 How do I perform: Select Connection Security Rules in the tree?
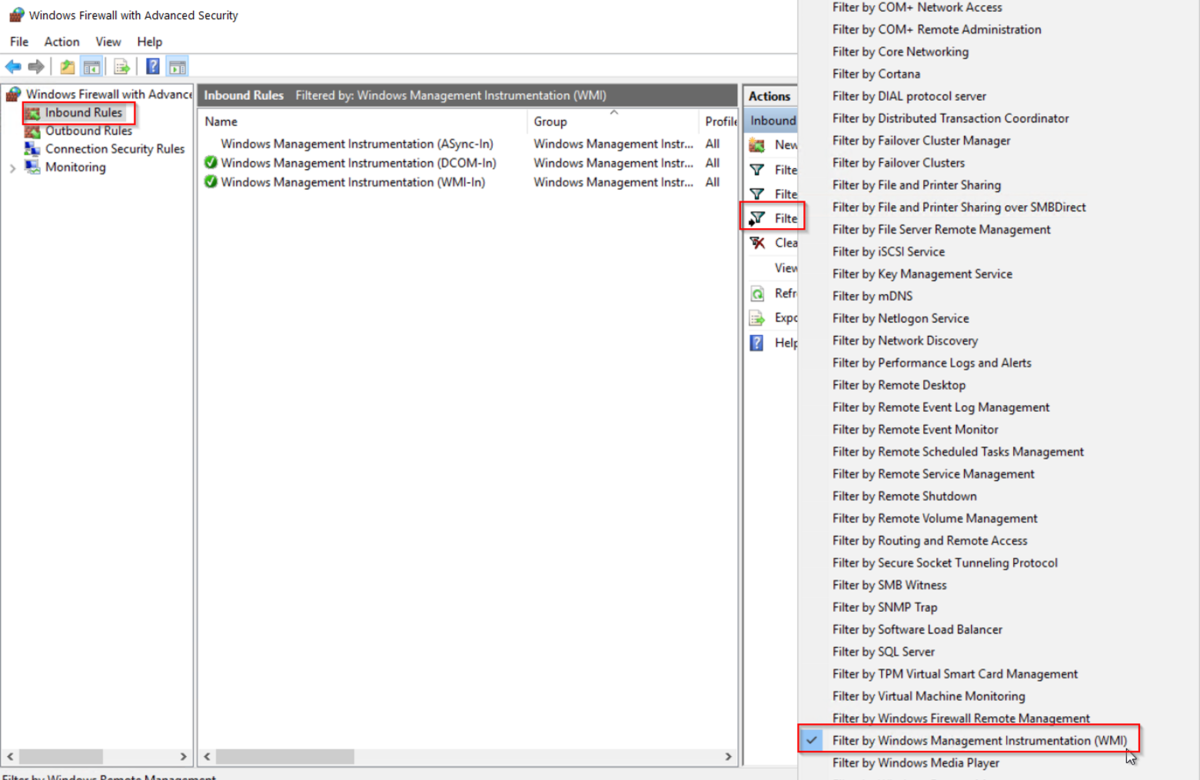[x=115, y=149]
